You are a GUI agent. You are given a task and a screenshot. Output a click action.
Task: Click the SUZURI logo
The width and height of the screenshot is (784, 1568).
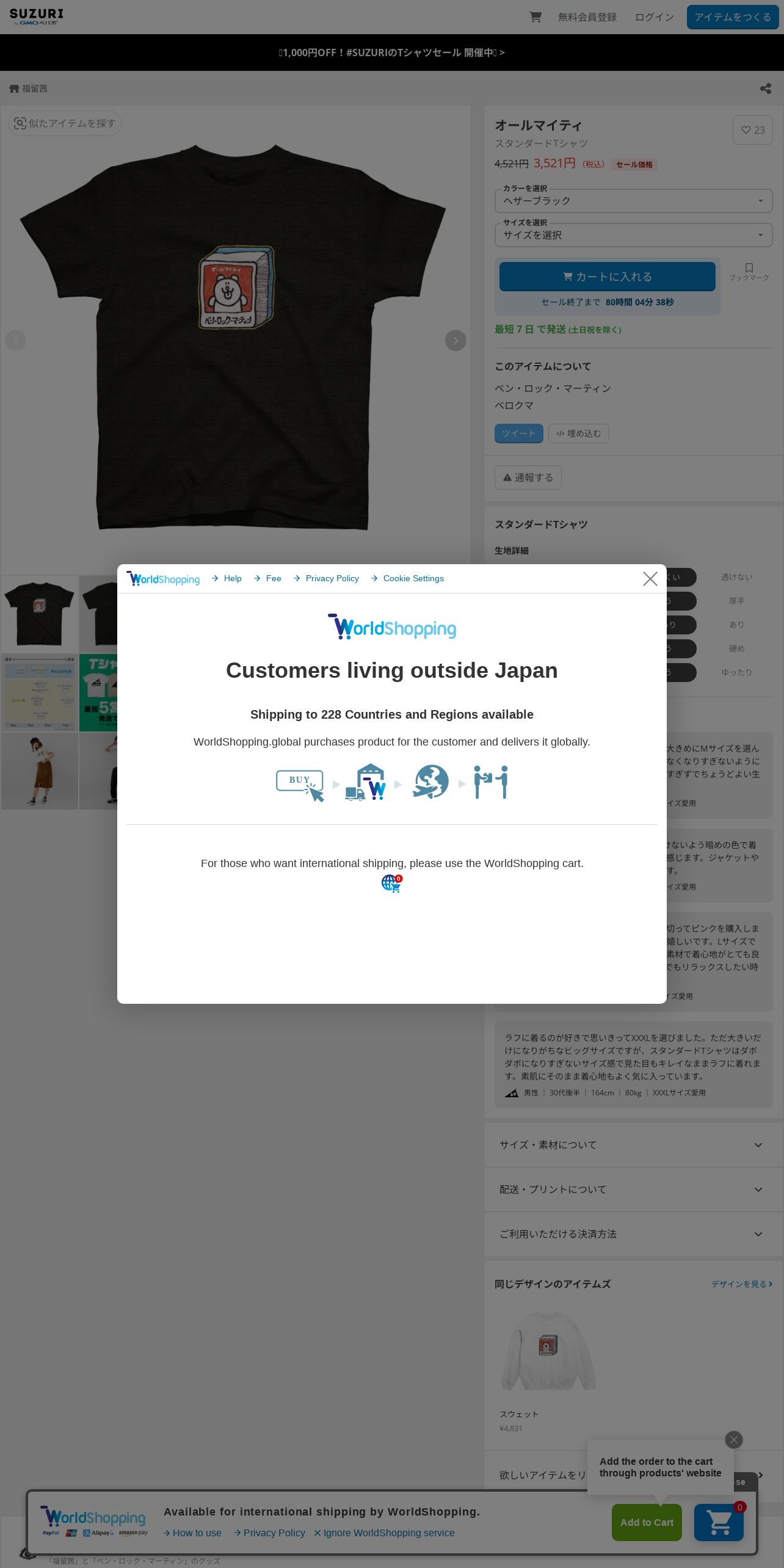(37, 16)
